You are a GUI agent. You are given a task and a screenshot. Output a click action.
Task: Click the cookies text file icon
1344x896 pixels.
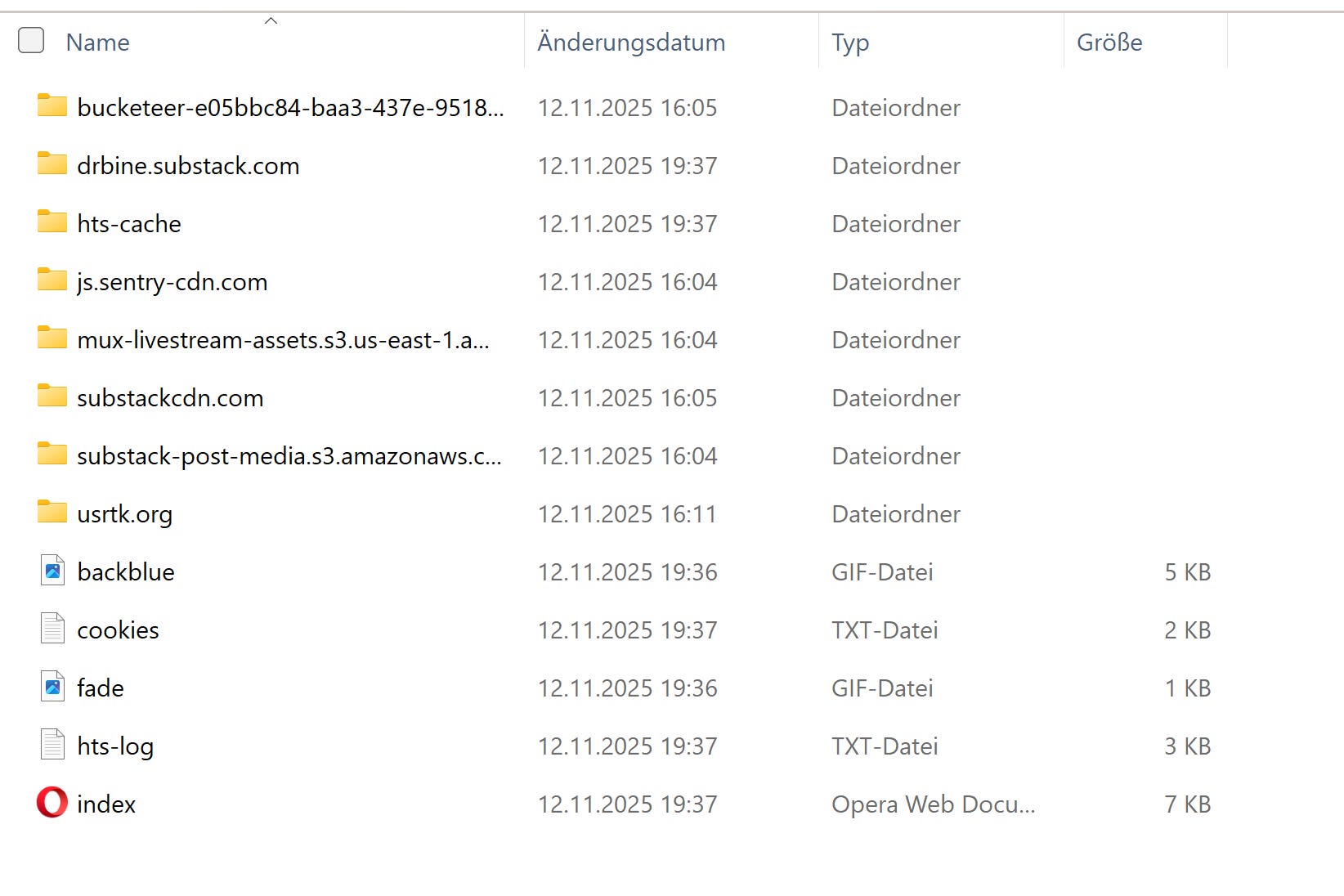coord(52,629)
